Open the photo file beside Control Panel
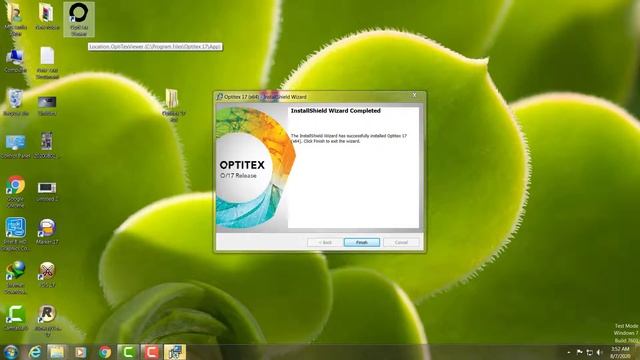The height and width of the screenshot is (360, 640). pos(47,145)
